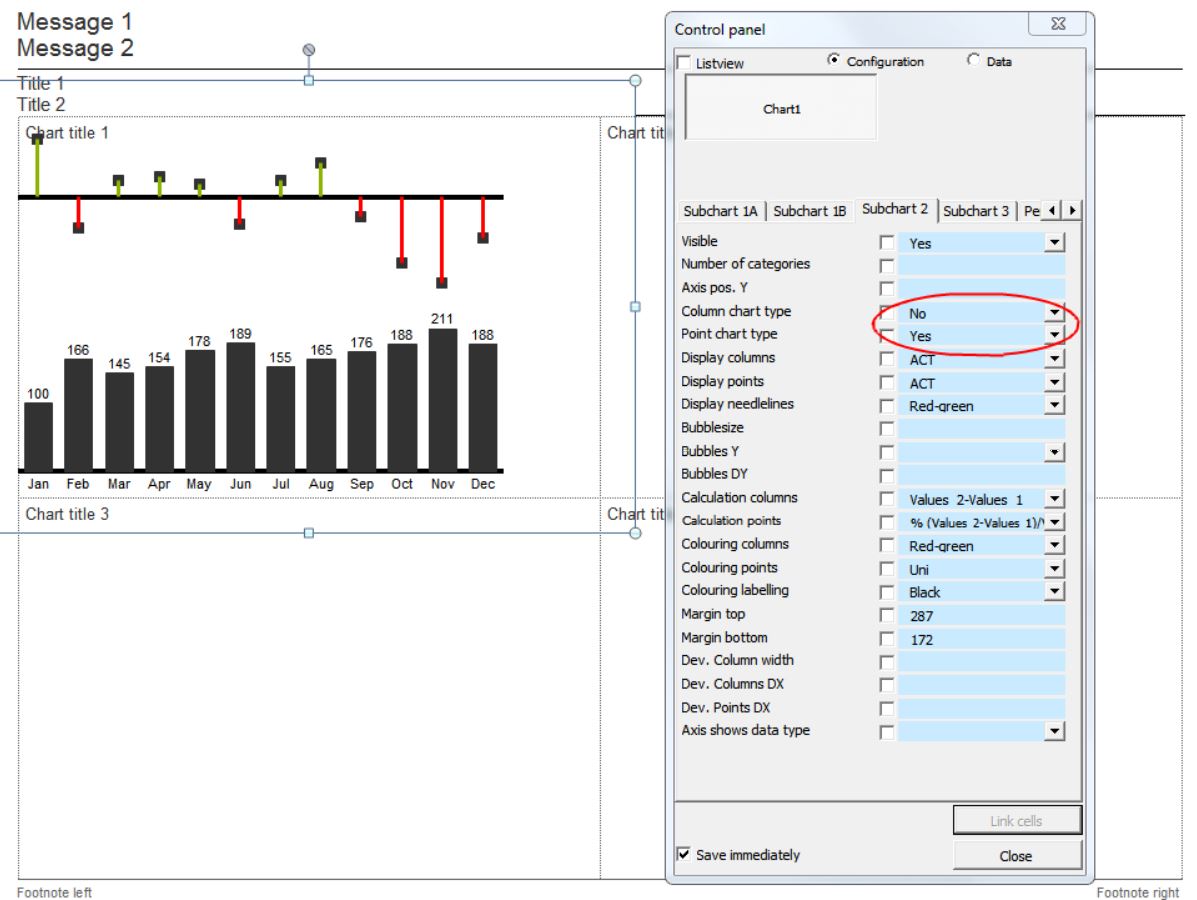Viewport: 1197px width, 900px height.
Task: Open the Colouring columns dropdown
Action: pos(1054,545)
